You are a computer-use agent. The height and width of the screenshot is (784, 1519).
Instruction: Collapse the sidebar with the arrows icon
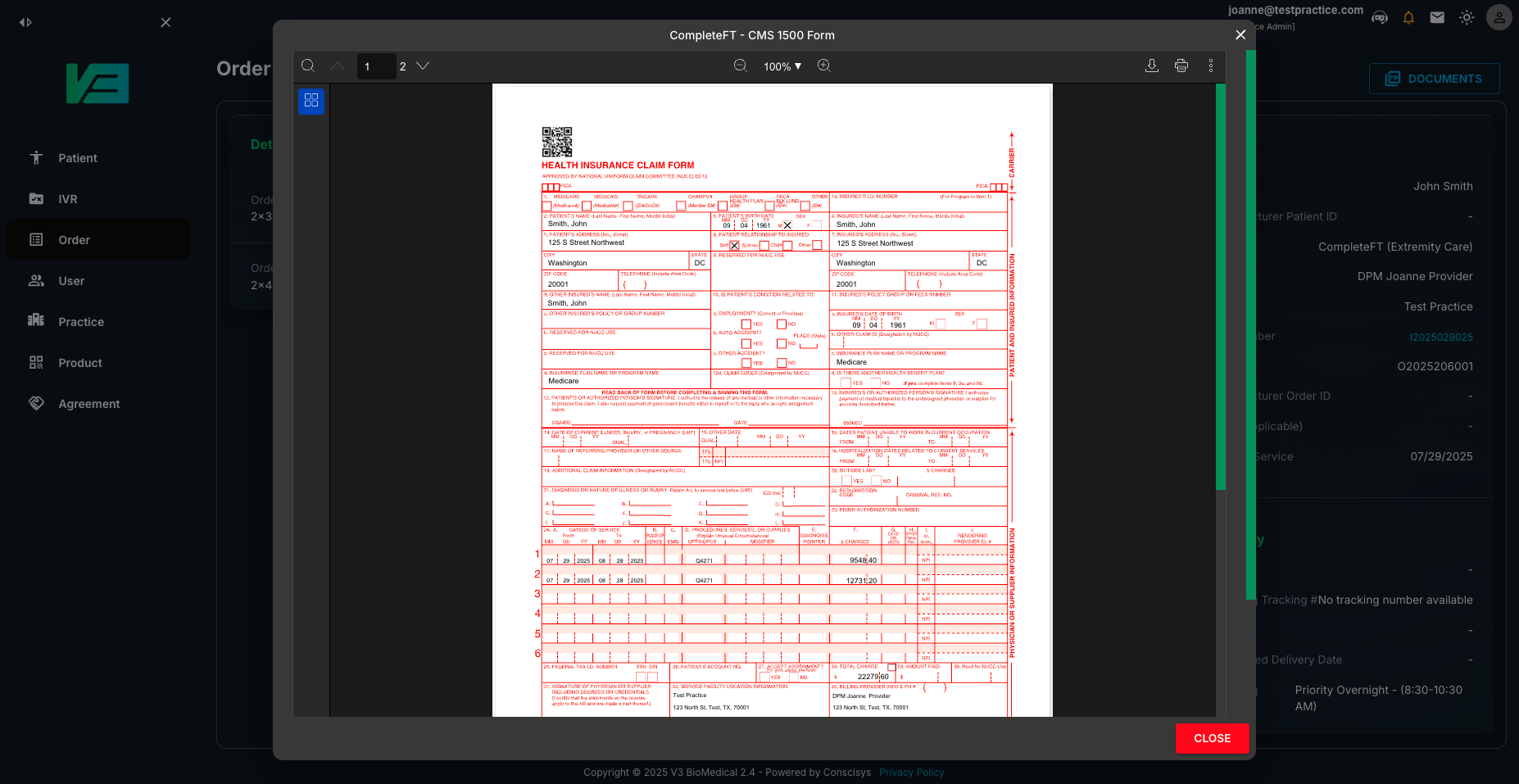[x=25, y=22]
